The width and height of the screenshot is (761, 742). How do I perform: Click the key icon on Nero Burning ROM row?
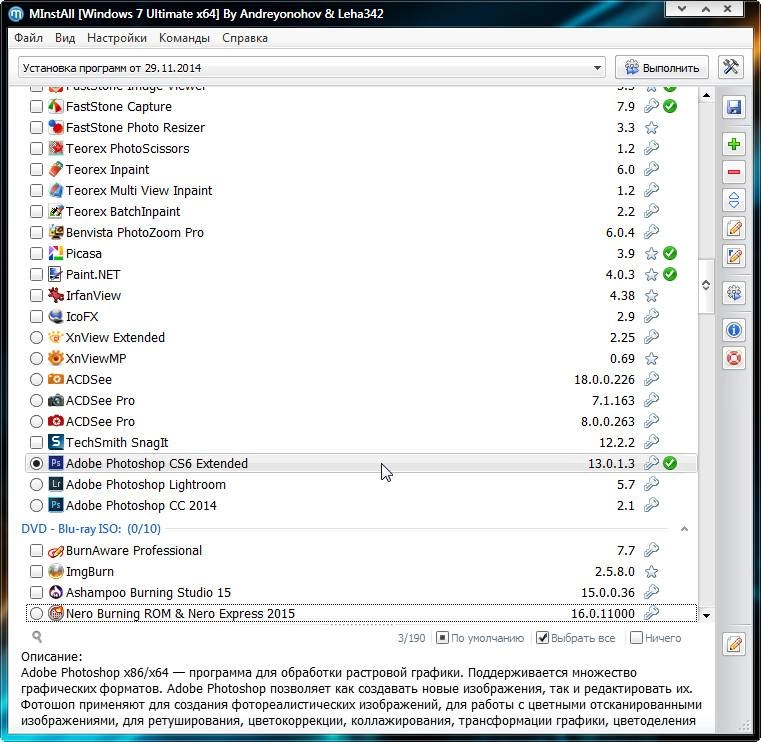click(x=651, y=613)
